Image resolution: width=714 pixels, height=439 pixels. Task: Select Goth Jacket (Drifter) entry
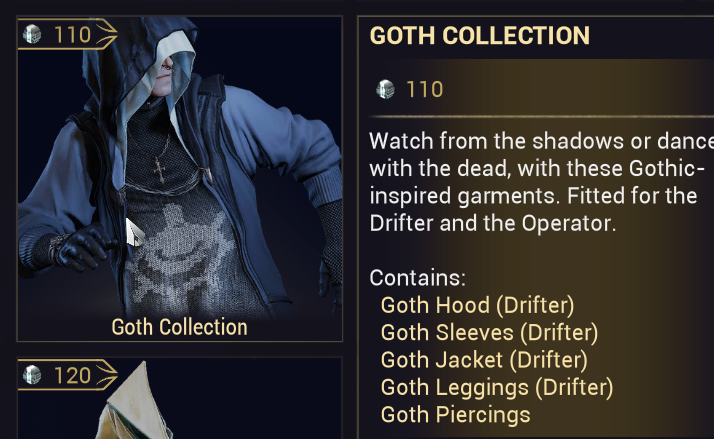[x=484, y=360]
